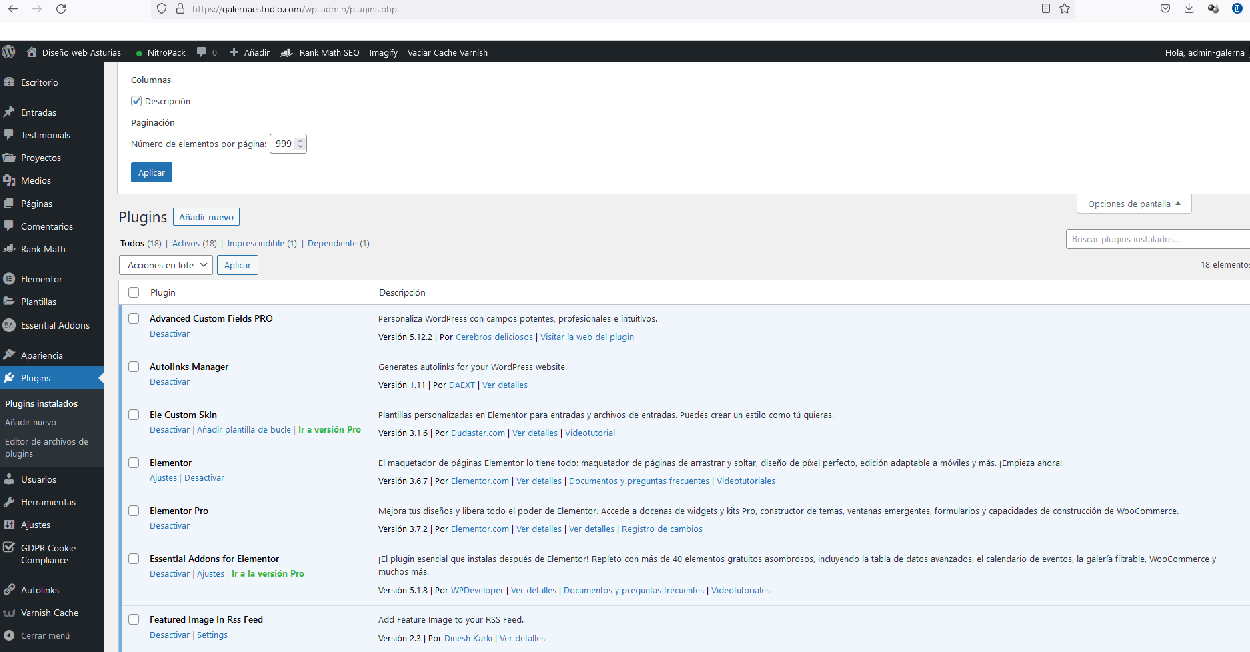Viewport: 1250px width, 652px height.
Task: Toggle reader view icon in the address bar
Action: (1046, 8)
